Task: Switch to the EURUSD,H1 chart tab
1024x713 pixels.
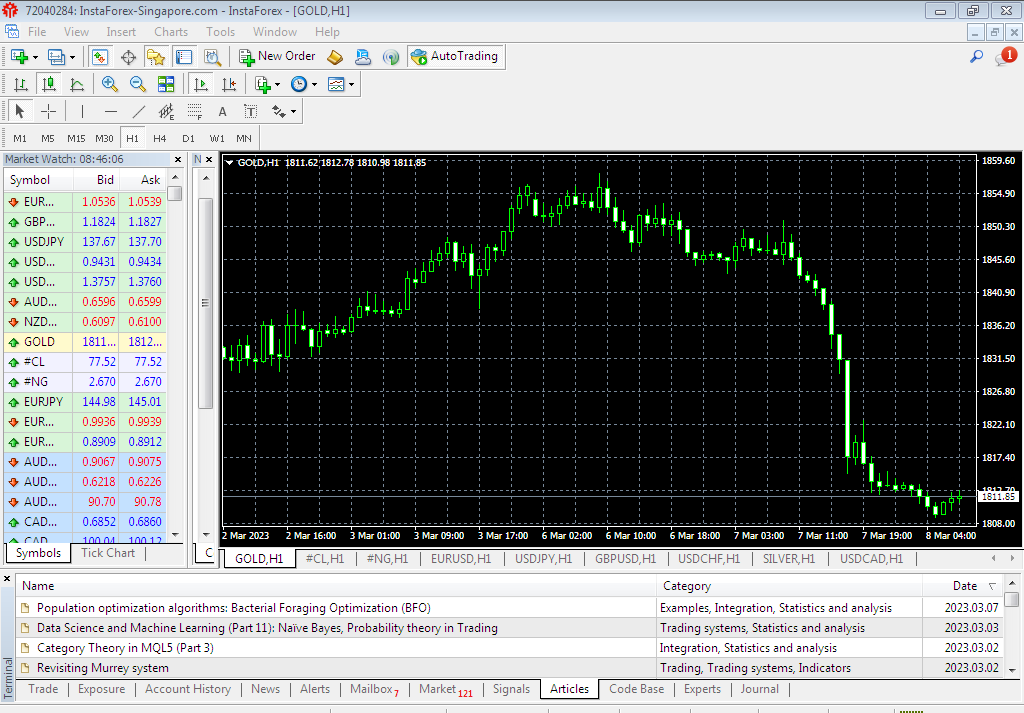Action: click(460, 559)
